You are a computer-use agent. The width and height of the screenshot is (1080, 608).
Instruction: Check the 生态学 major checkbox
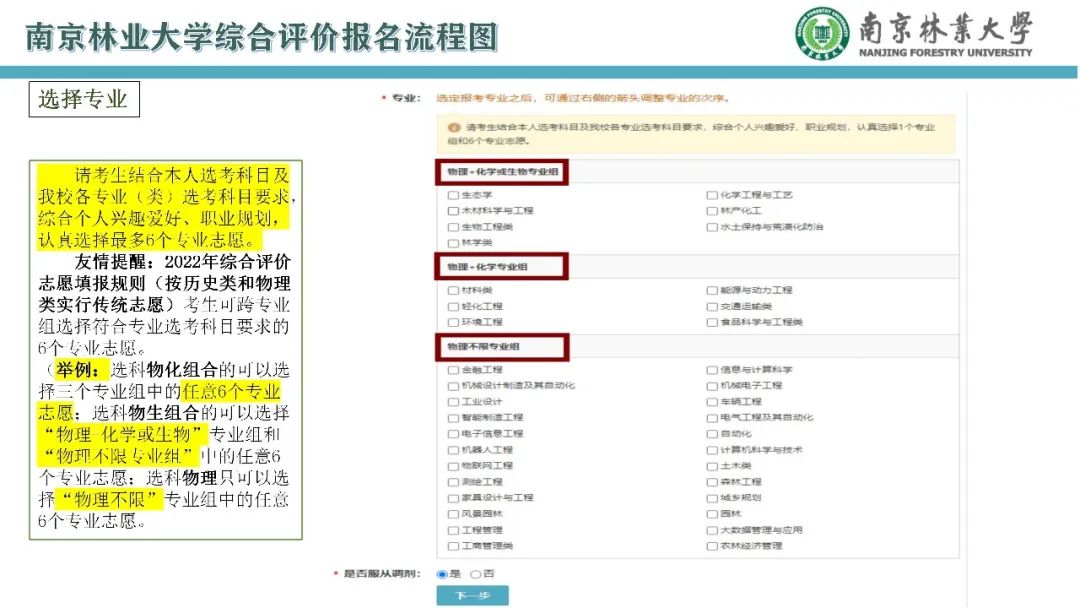(x=453, y=195)
